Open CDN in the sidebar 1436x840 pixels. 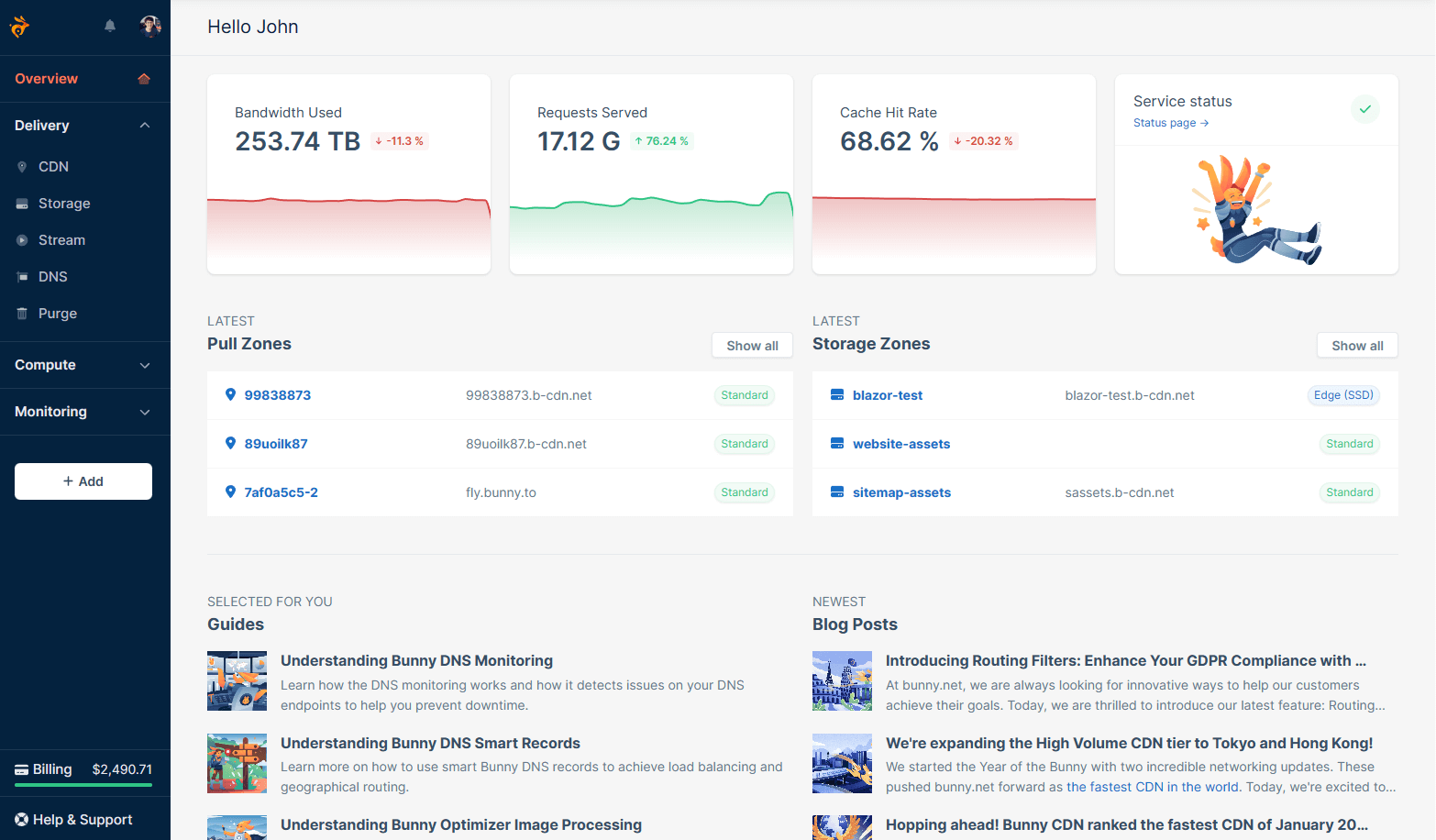(53, 167)
